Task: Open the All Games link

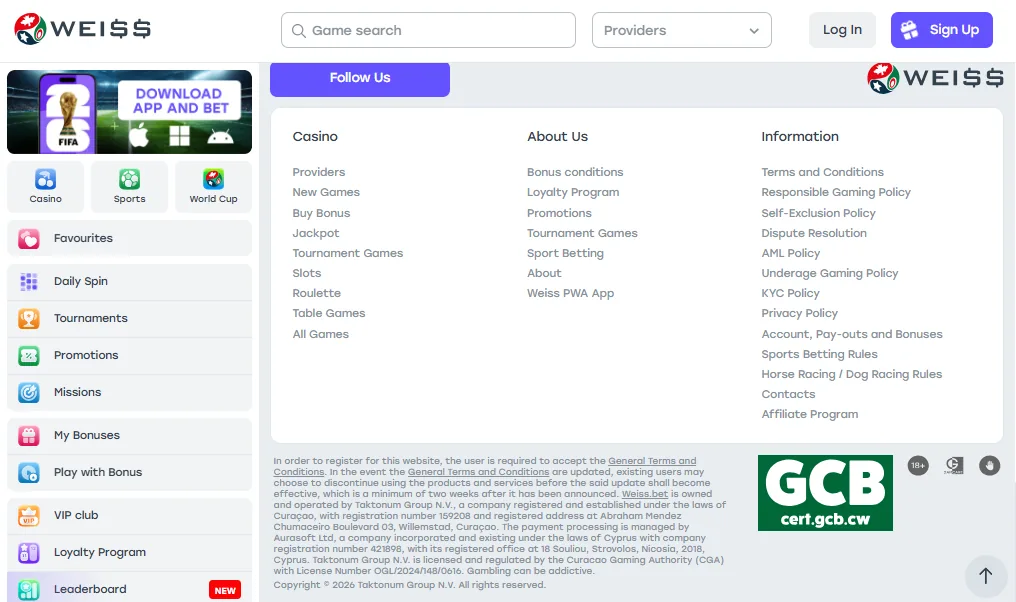Action: click(321, 334)
